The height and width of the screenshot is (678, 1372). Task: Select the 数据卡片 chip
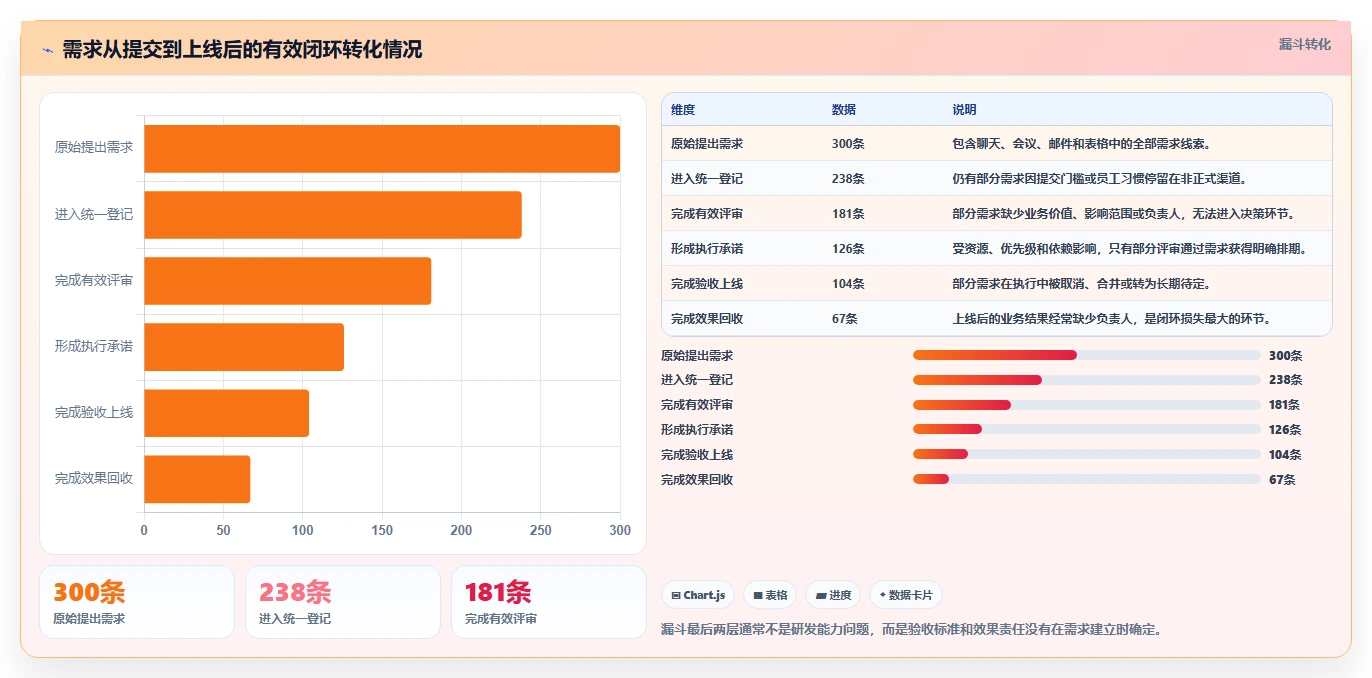point(906,595)
